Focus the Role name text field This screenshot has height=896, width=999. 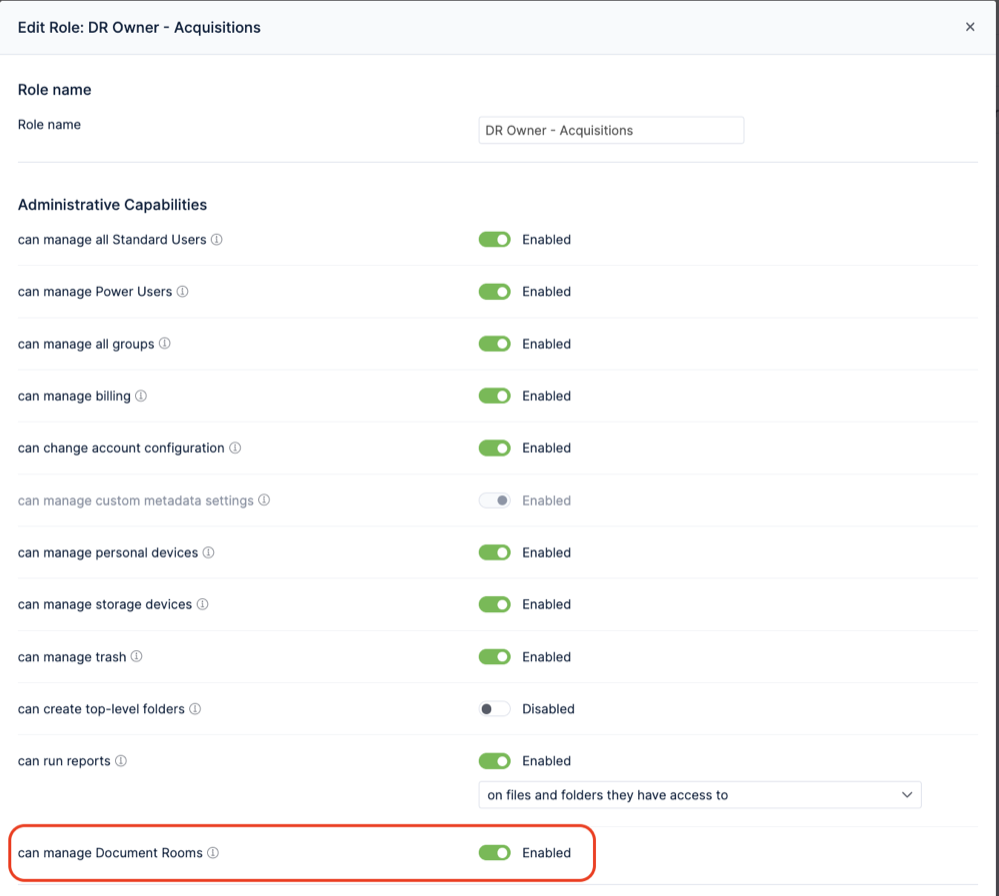[x=611, y=130]
